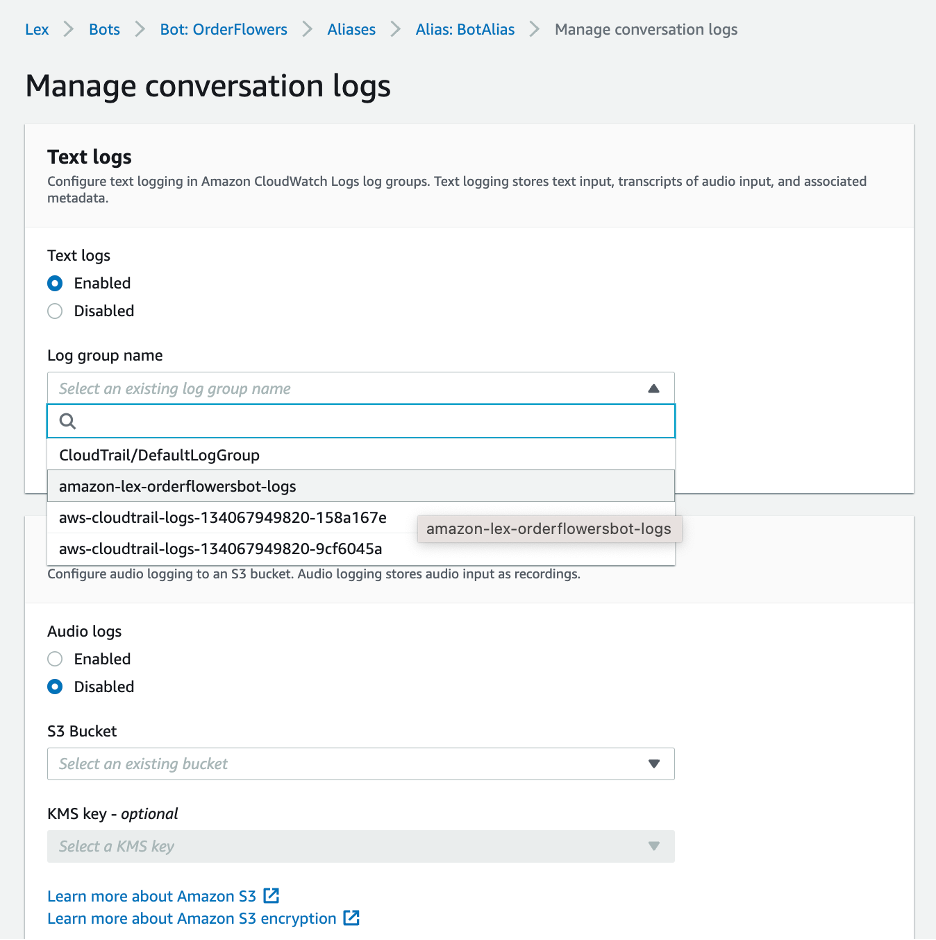Select aws-cloudtrail-logs ending in 158a167e
Screen dimensions: 936x940
pos(223,518)
